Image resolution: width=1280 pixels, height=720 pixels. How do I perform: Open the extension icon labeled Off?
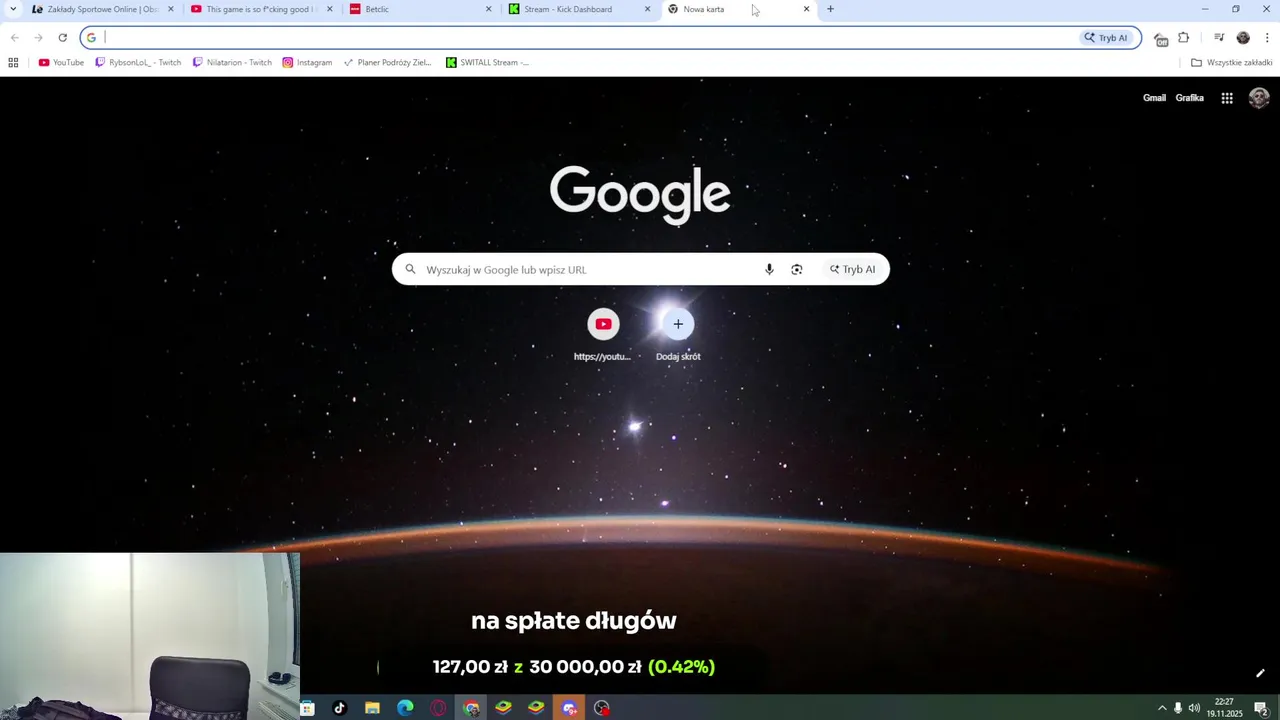(1161, 39)
